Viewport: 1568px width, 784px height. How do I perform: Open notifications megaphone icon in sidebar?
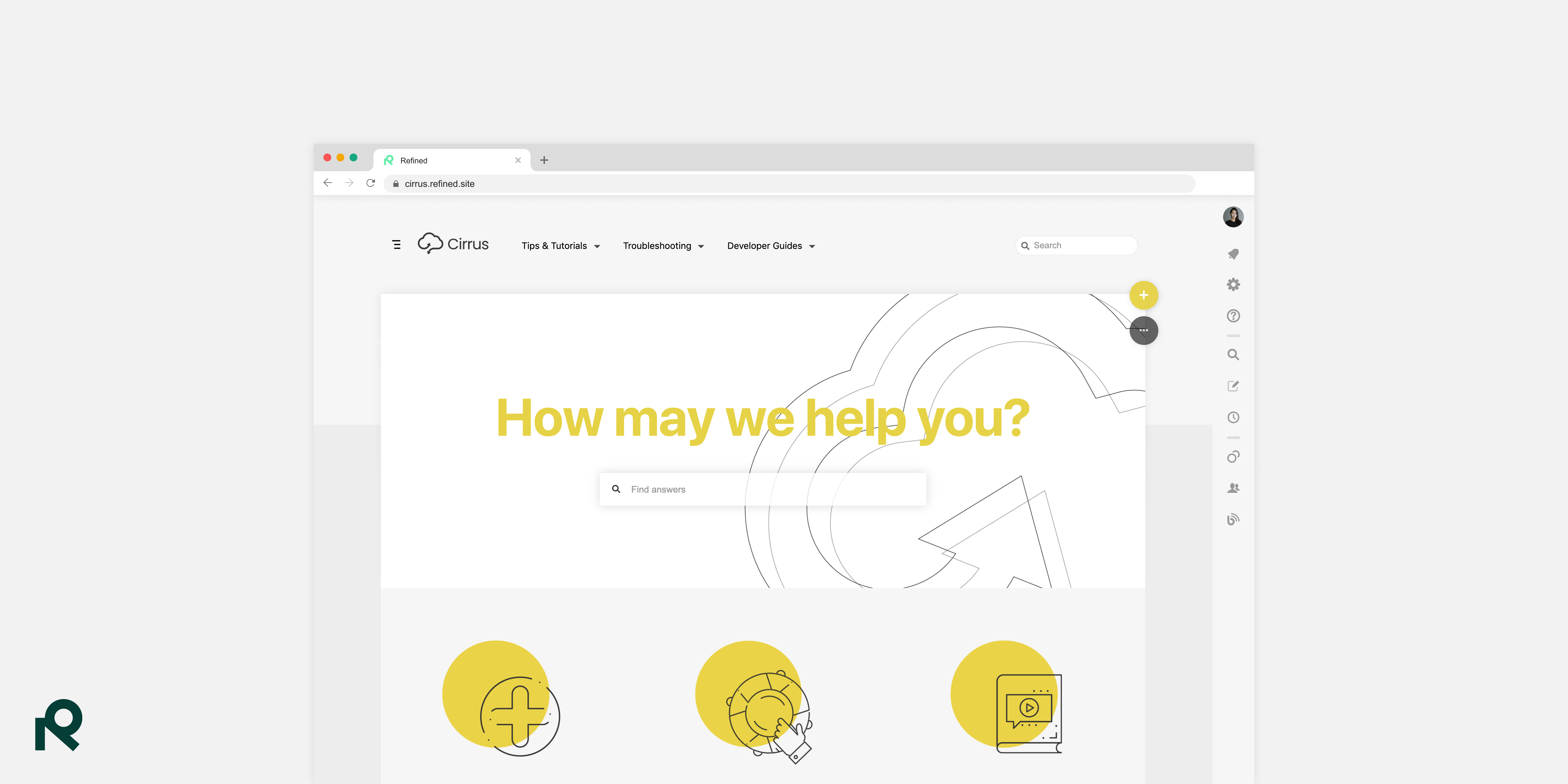pos(1233,254)
